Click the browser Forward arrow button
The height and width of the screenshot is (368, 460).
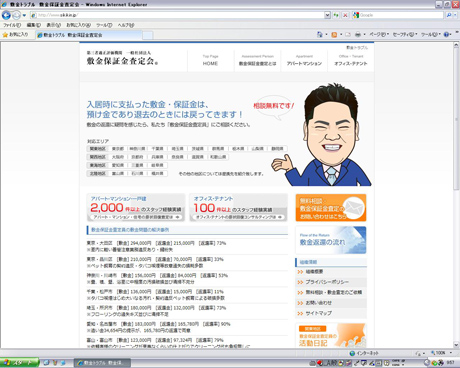(x=16, y=15)
